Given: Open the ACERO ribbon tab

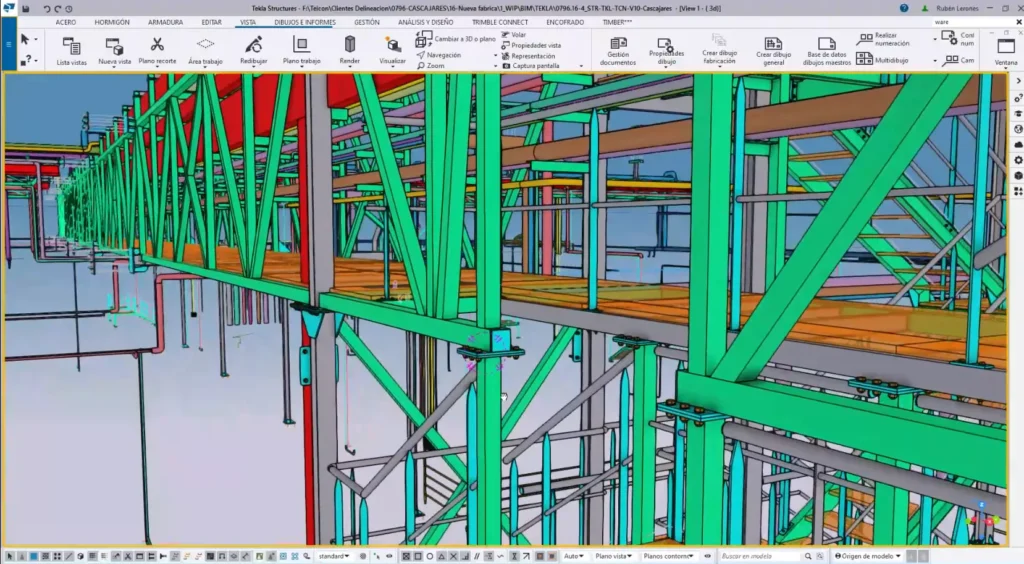Looking at the screenshot, I should pos(65,22).
